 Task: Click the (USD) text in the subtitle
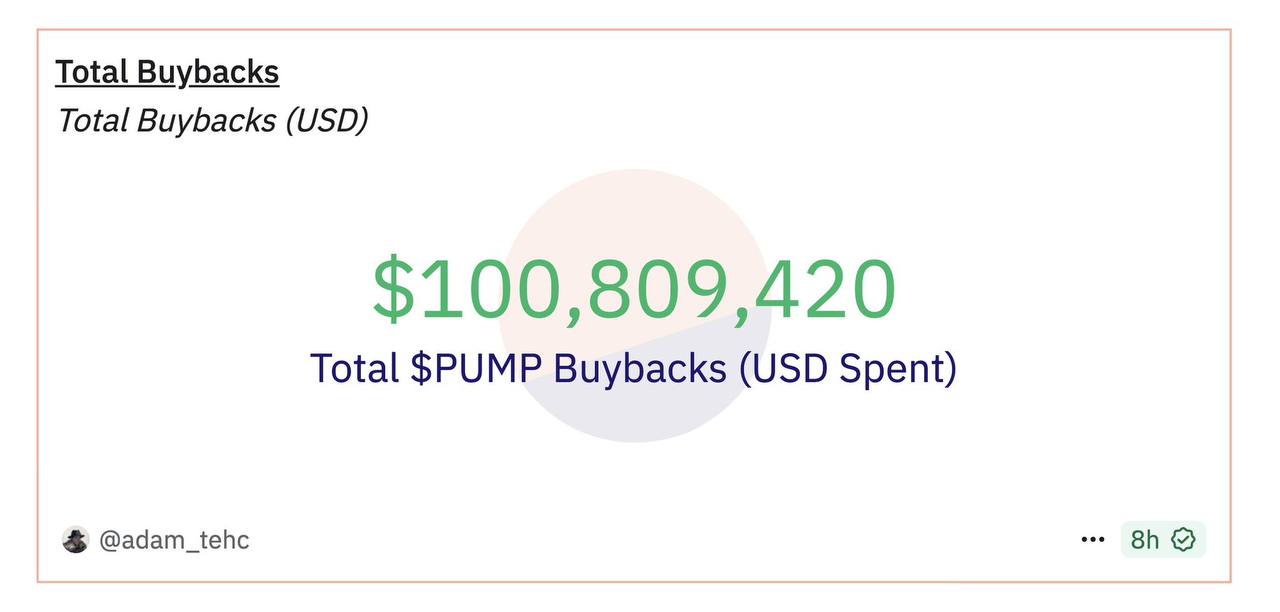(x=326, y=121)
